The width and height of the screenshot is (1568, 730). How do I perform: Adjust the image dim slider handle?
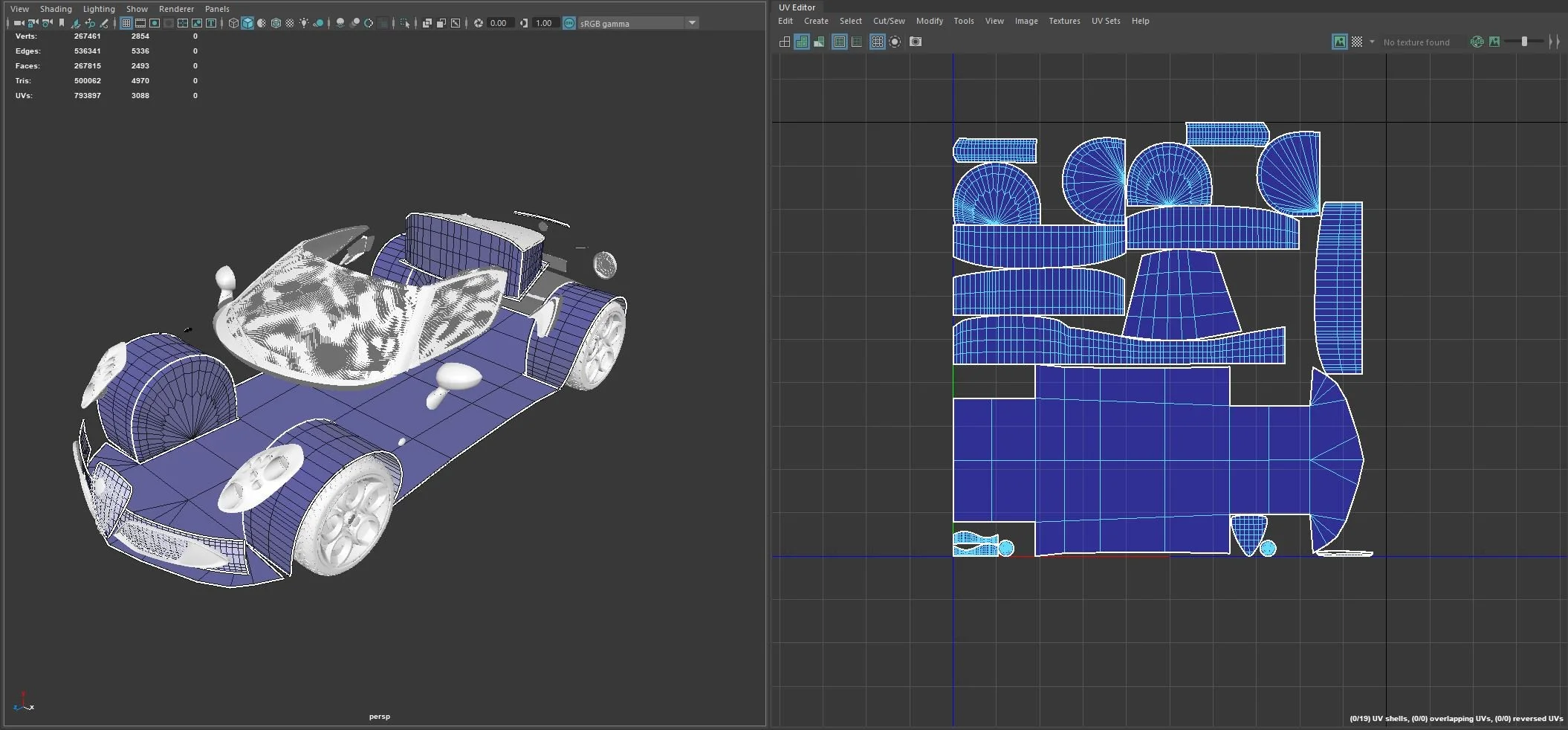point(1524,42)
